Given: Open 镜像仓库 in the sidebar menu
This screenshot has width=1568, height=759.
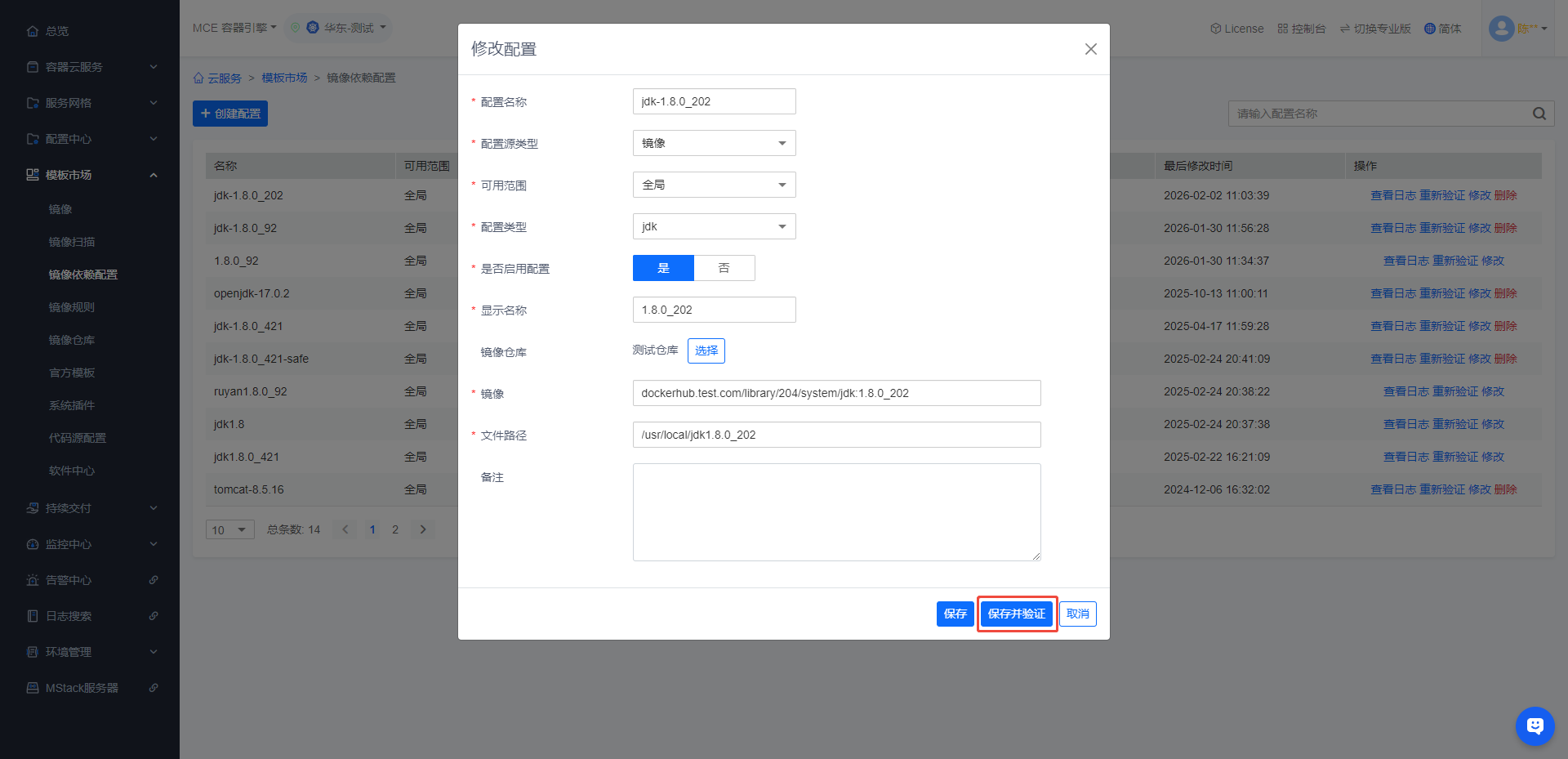Looking at the screenshot, I should click(x=72, y=340).
